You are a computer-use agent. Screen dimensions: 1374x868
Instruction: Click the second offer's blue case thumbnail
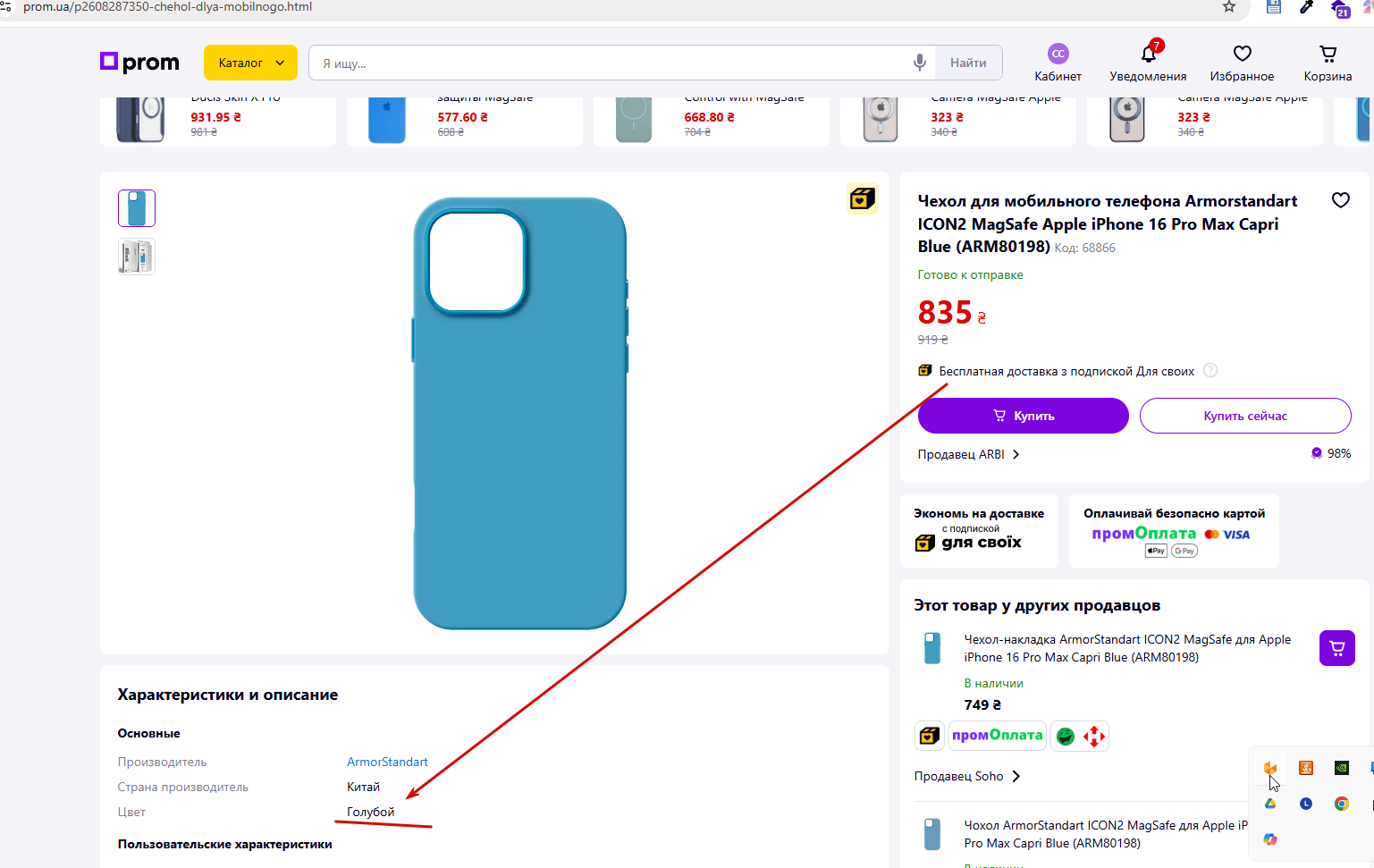click(x=931, y=834)
